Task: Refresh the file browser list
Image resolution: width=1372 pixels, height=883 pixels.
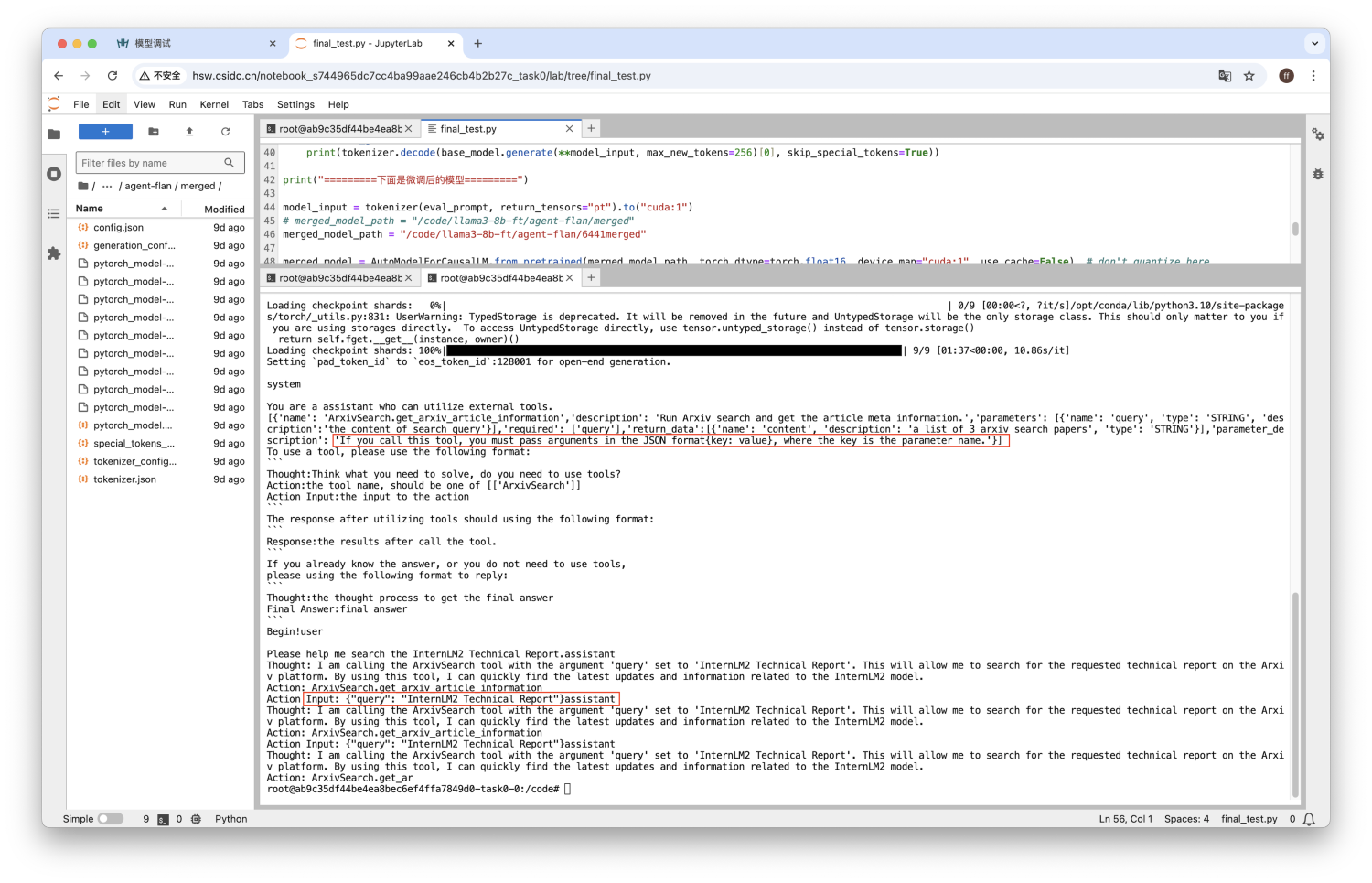Action: pos(225,132)
